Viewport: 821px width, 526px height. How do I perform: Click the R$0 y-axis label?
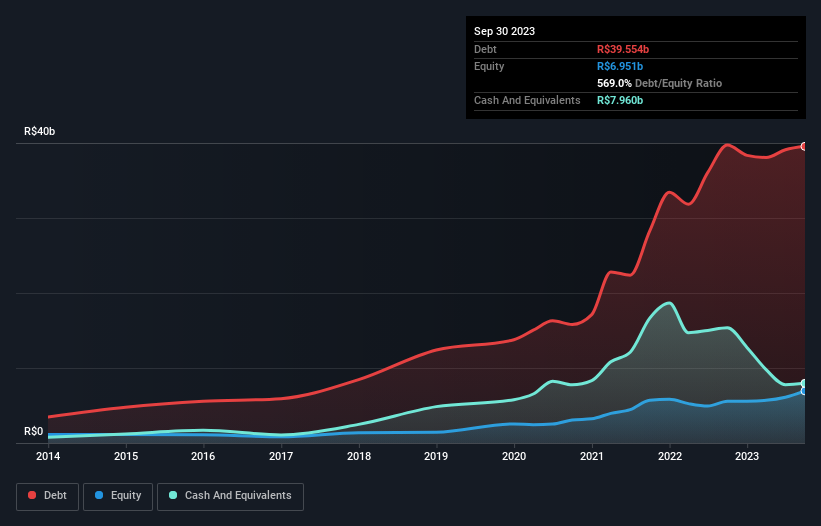click(x=34, y=431)
